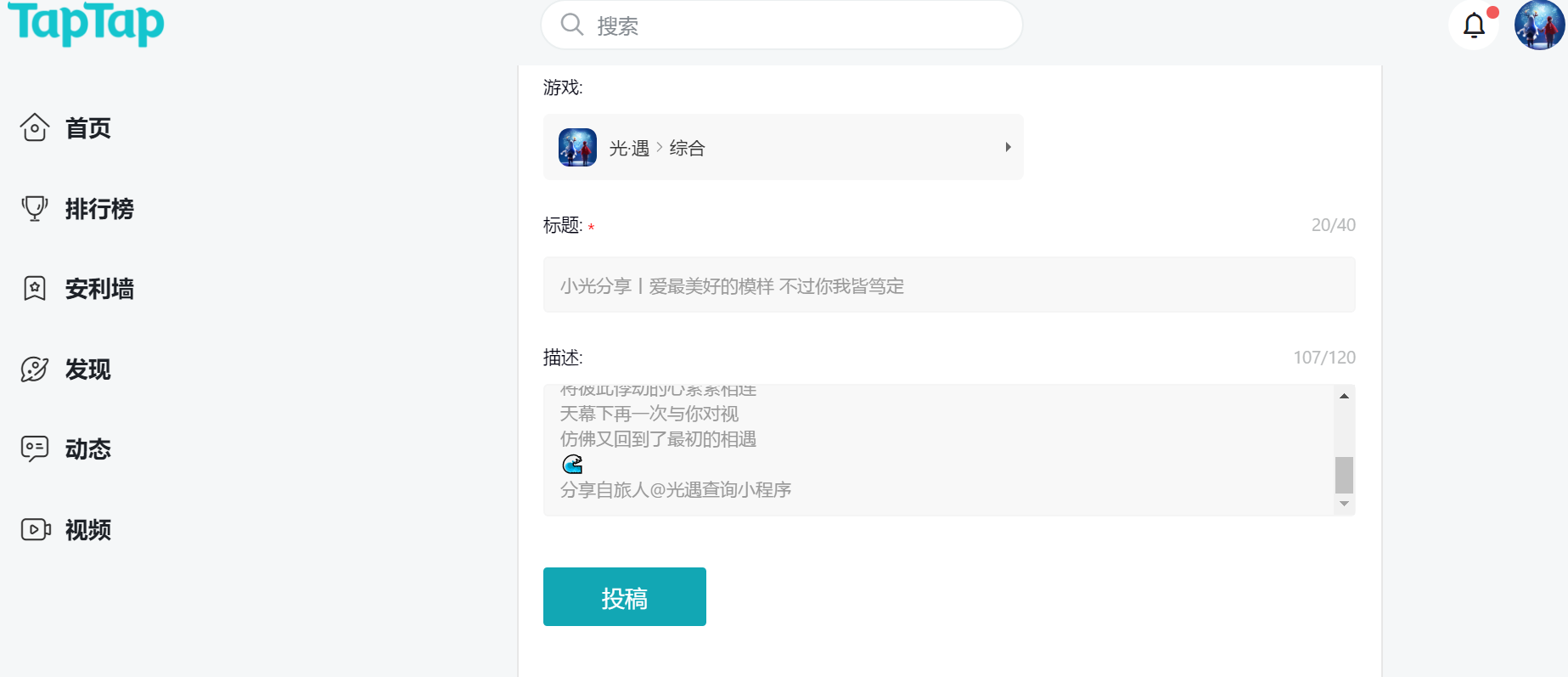Go to 排行榜 in sidebar
Screen dimensions: 1568x677
(99, 209)
